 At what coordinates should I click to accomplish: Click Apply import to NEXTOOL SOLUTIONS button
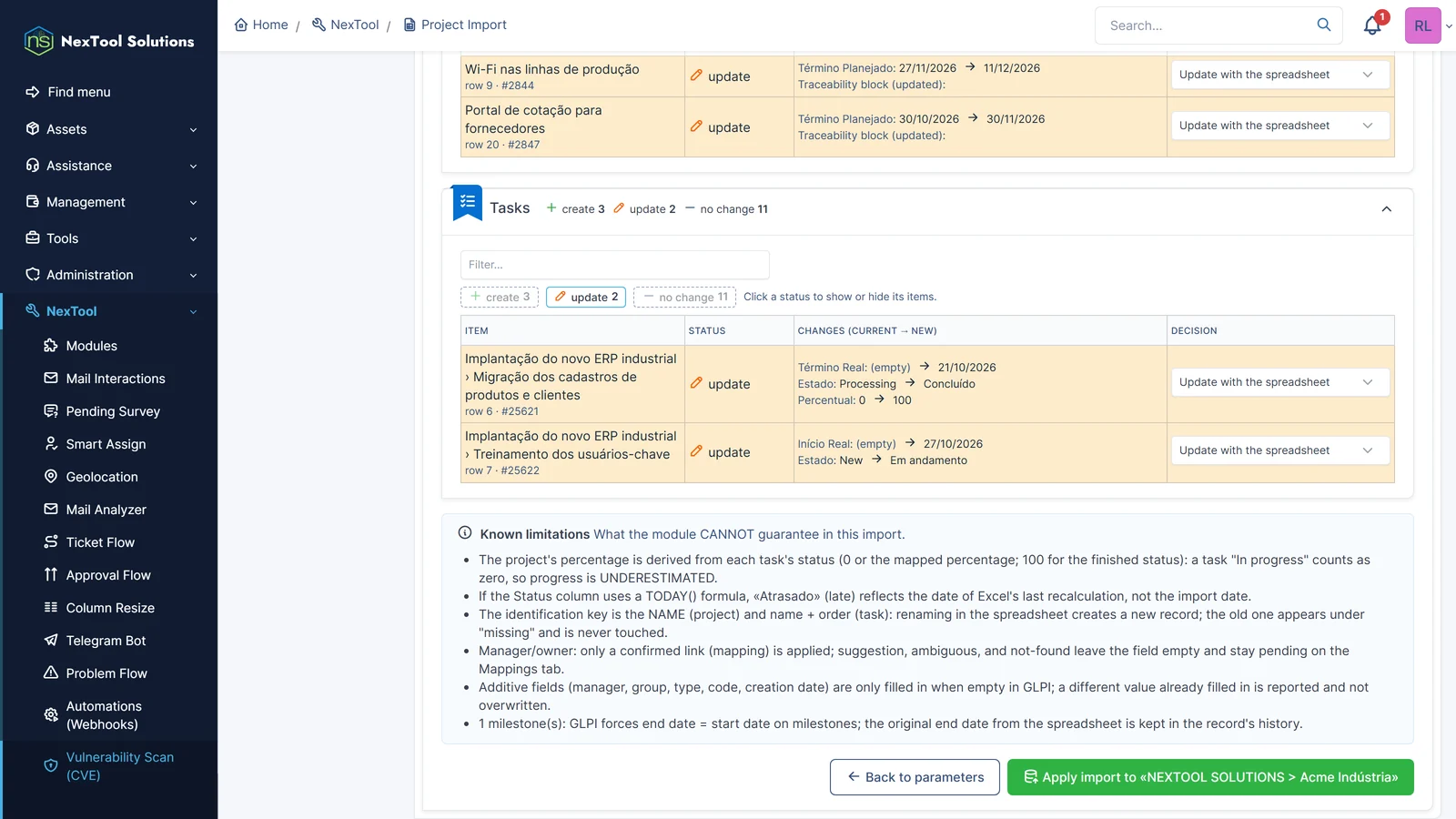pos(1210,777)
